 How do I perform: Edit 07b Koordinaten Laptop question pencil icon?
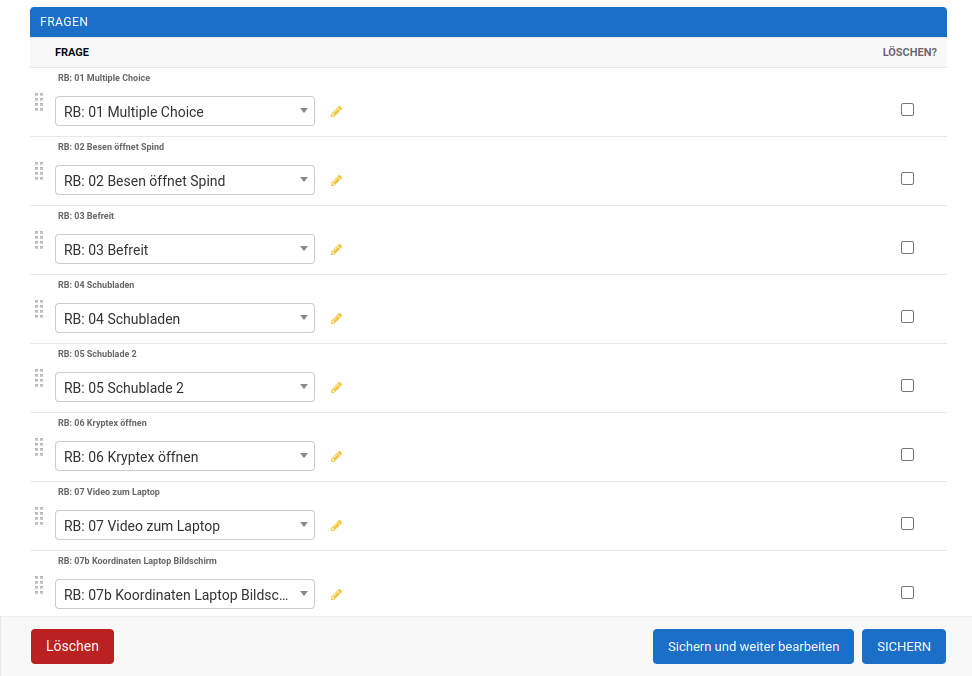(336, 595)
